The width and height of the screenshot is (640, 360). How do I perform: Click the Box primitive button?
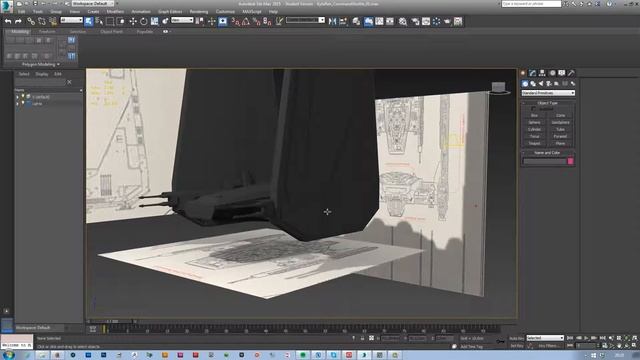534,116
